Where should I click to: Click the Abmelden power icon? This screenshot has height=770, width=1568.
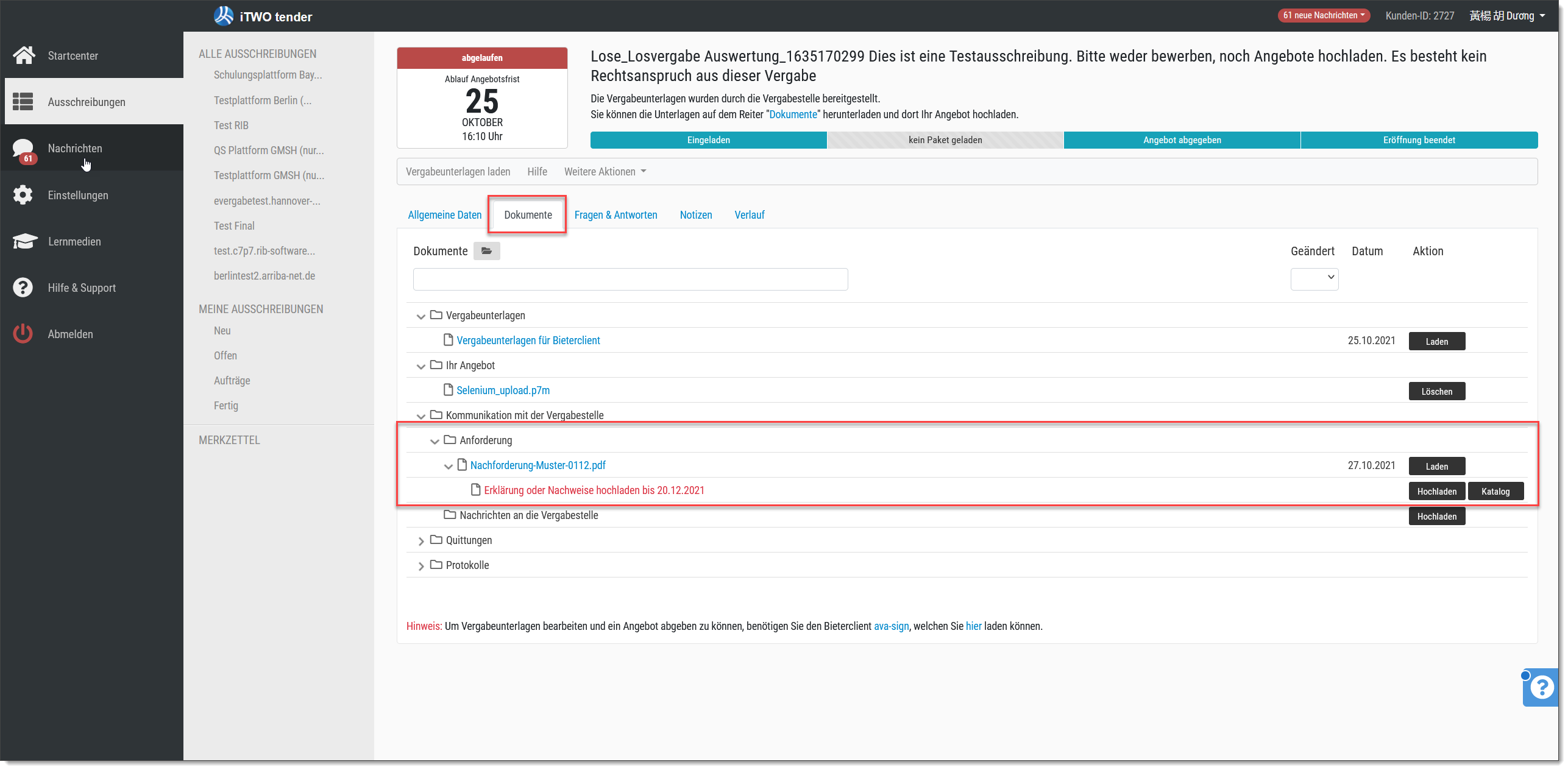tap(23, 334)
